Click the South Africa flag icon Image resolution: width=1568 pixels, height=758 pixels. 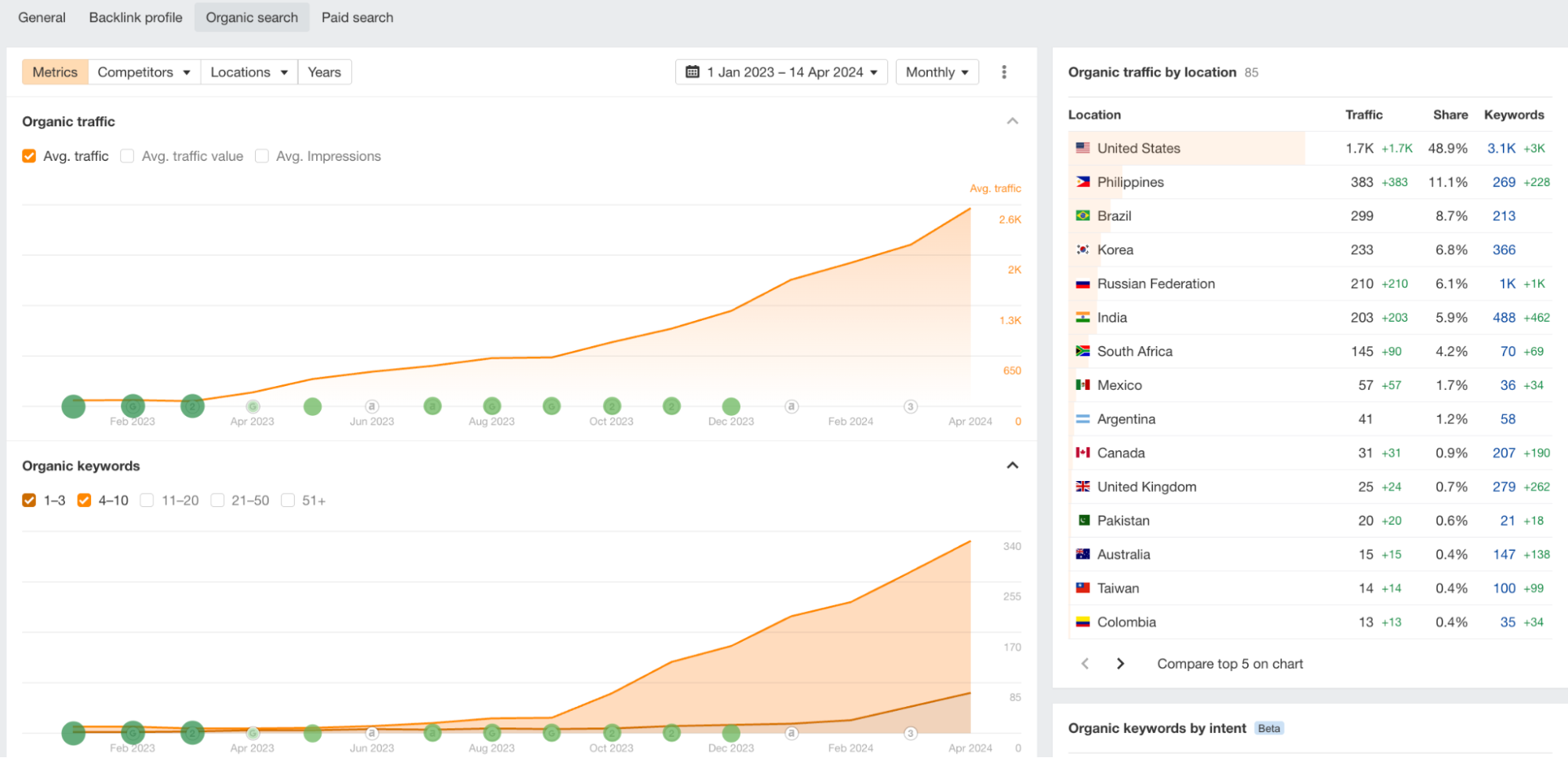1082,351
